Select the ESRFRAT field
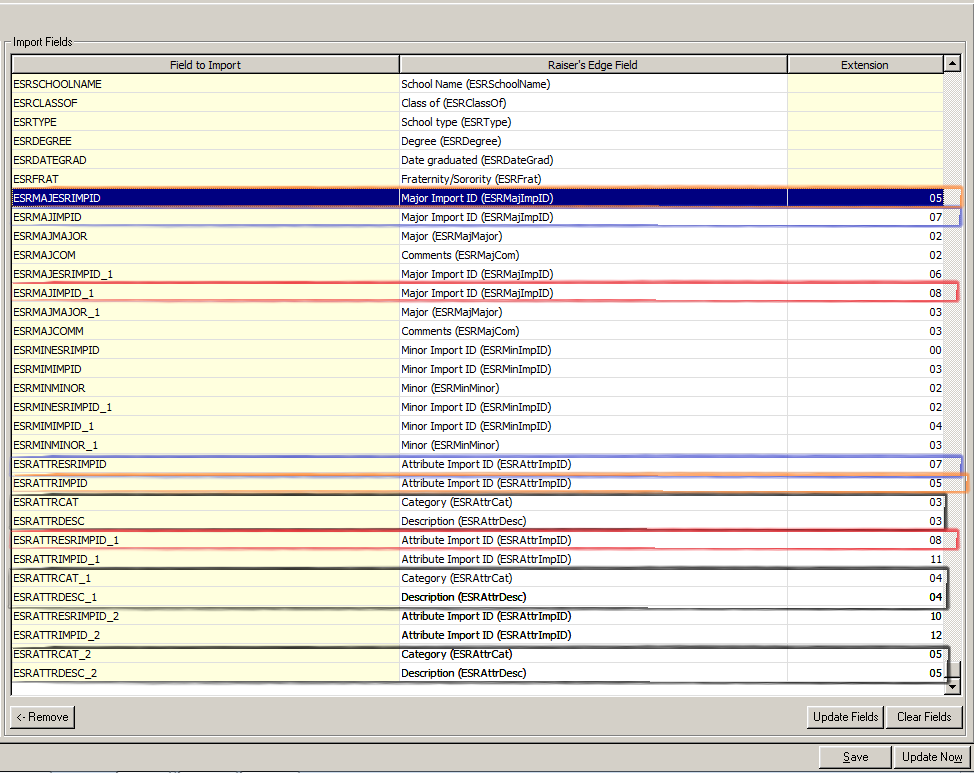 click(x=205, y=179)
